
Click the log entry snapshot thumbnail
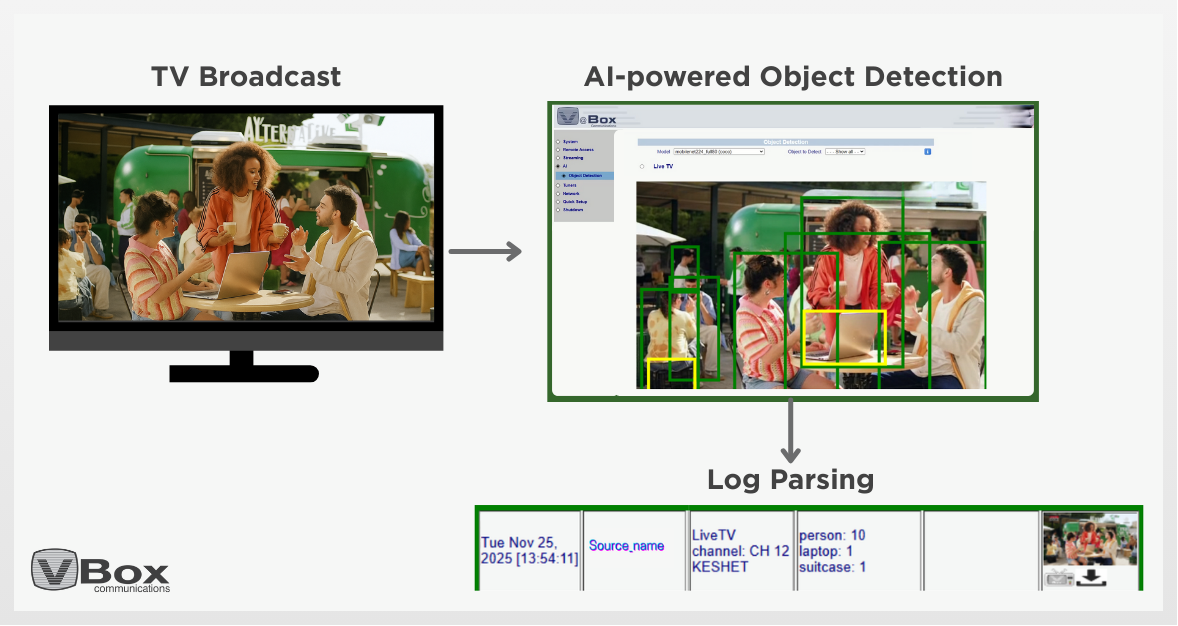pyautogui.click(x=1090, y=540)
